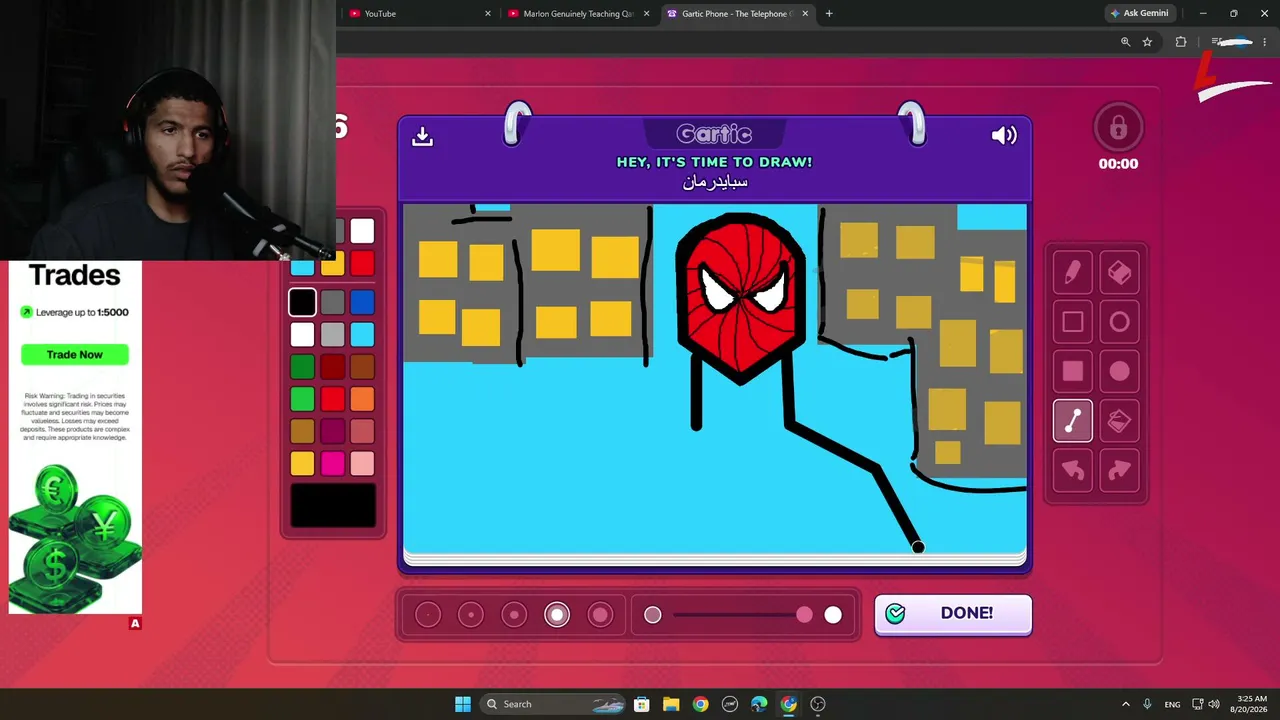The image size is (1280, 720).
Task: Expand the system tray hidden icons
Action: click(1125, 704)
